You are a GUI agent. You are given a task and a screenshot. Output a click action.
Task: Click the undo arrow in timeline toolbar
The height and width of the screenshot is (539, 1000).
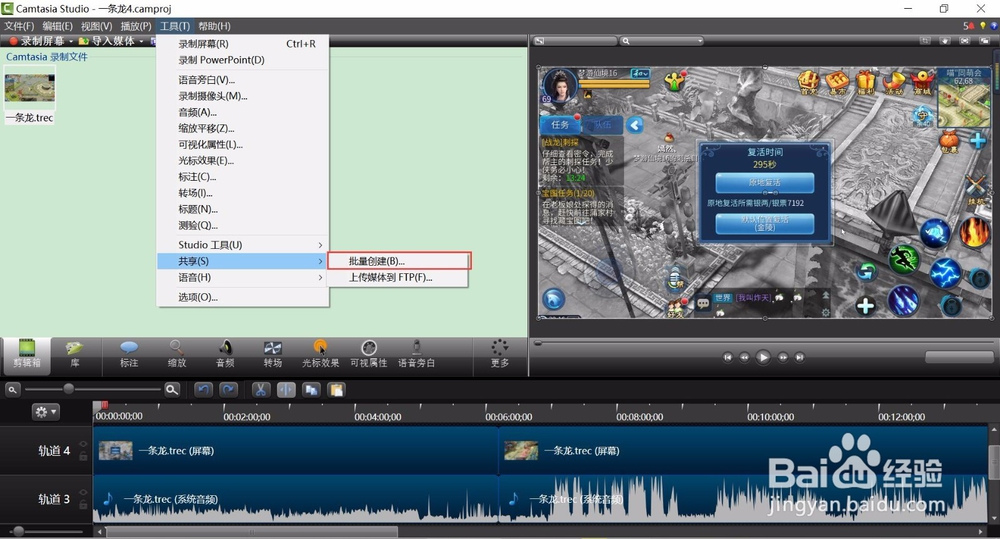203,390
